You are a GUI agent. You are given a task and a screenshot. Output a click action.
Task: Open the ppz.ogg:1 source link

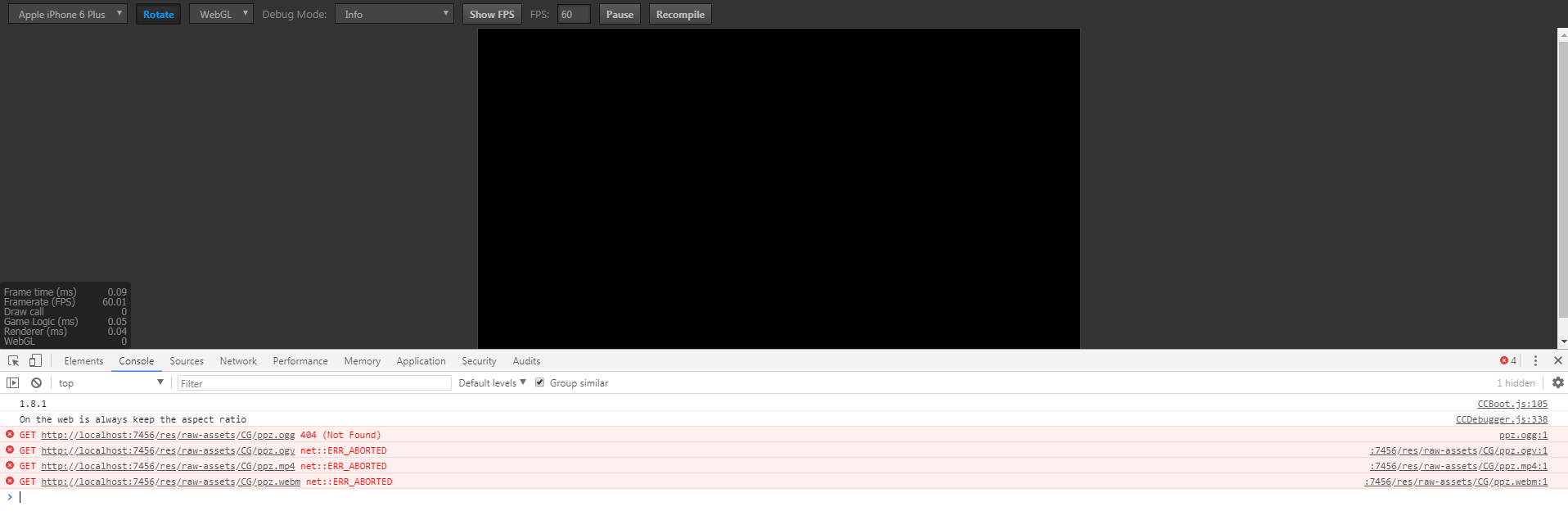(x=1523, y=435)
